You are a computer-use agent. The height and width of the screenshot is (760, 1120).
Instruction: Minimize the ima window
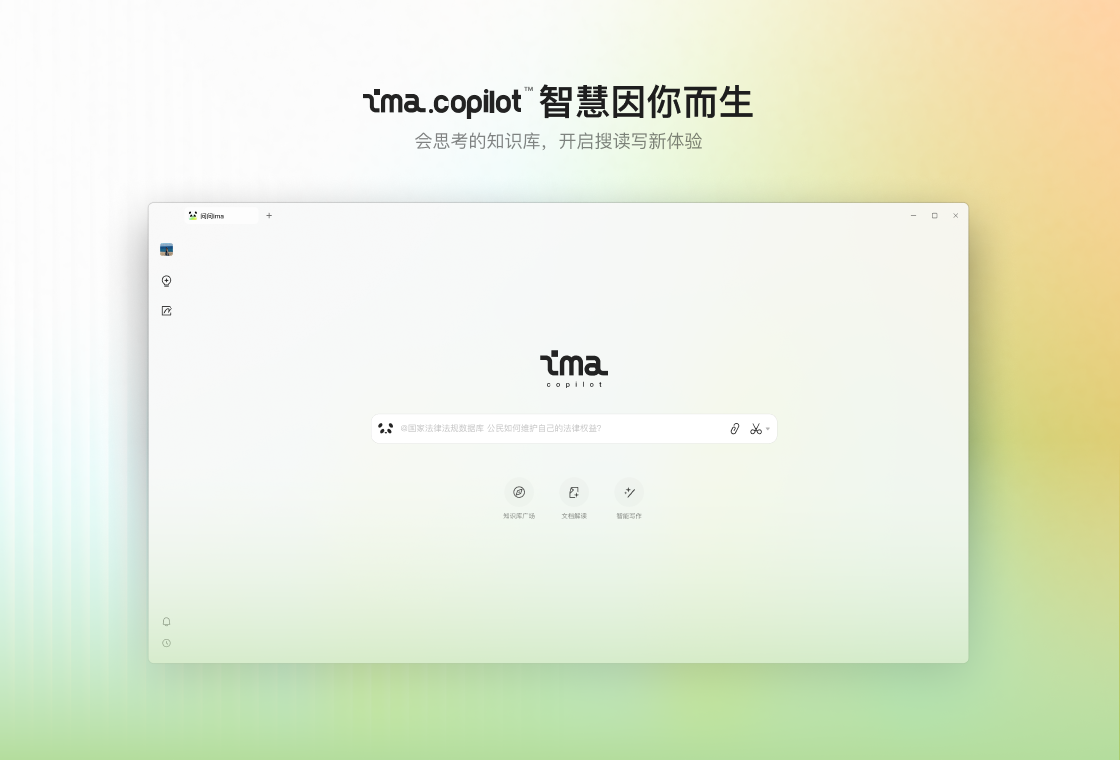tap(913, 216)
